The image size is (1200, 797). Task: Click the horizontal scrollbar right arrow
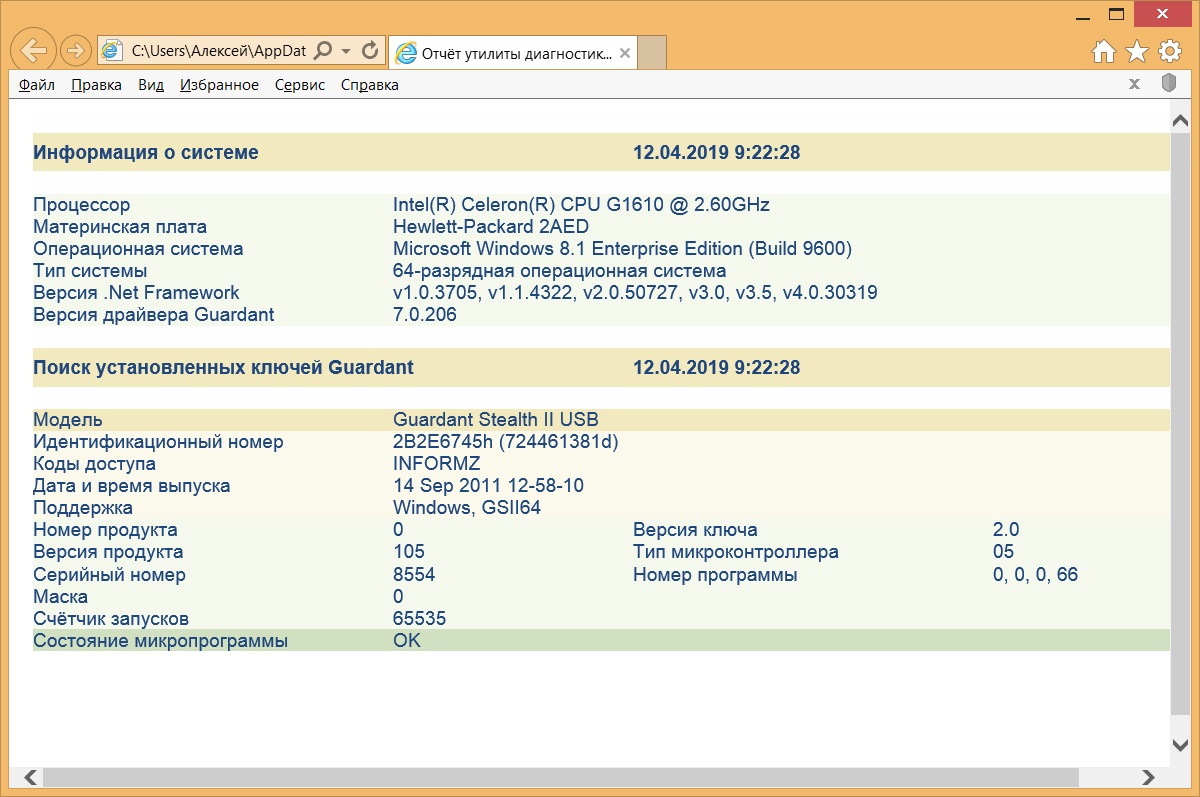(1149, 777)
